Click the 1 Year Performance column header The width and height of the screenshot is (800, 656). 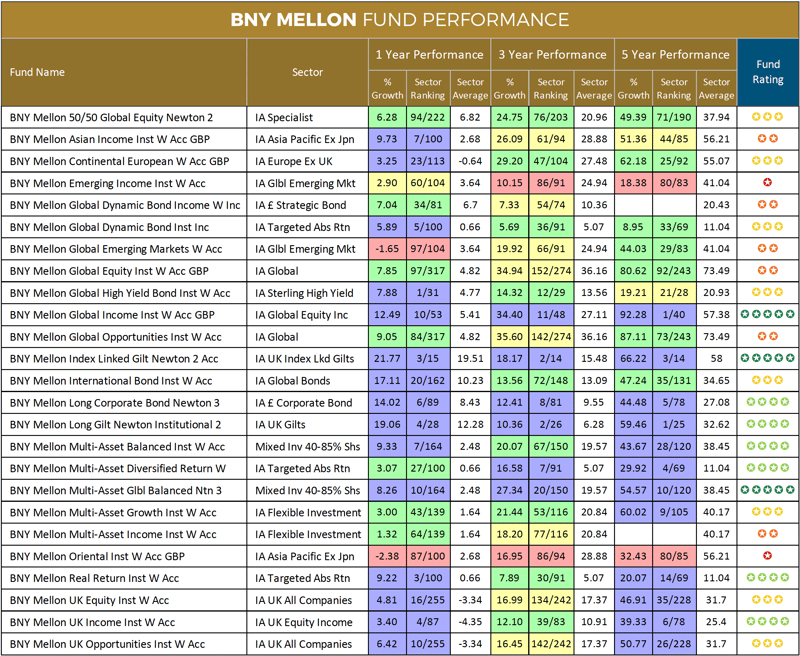tap(428, 54)
